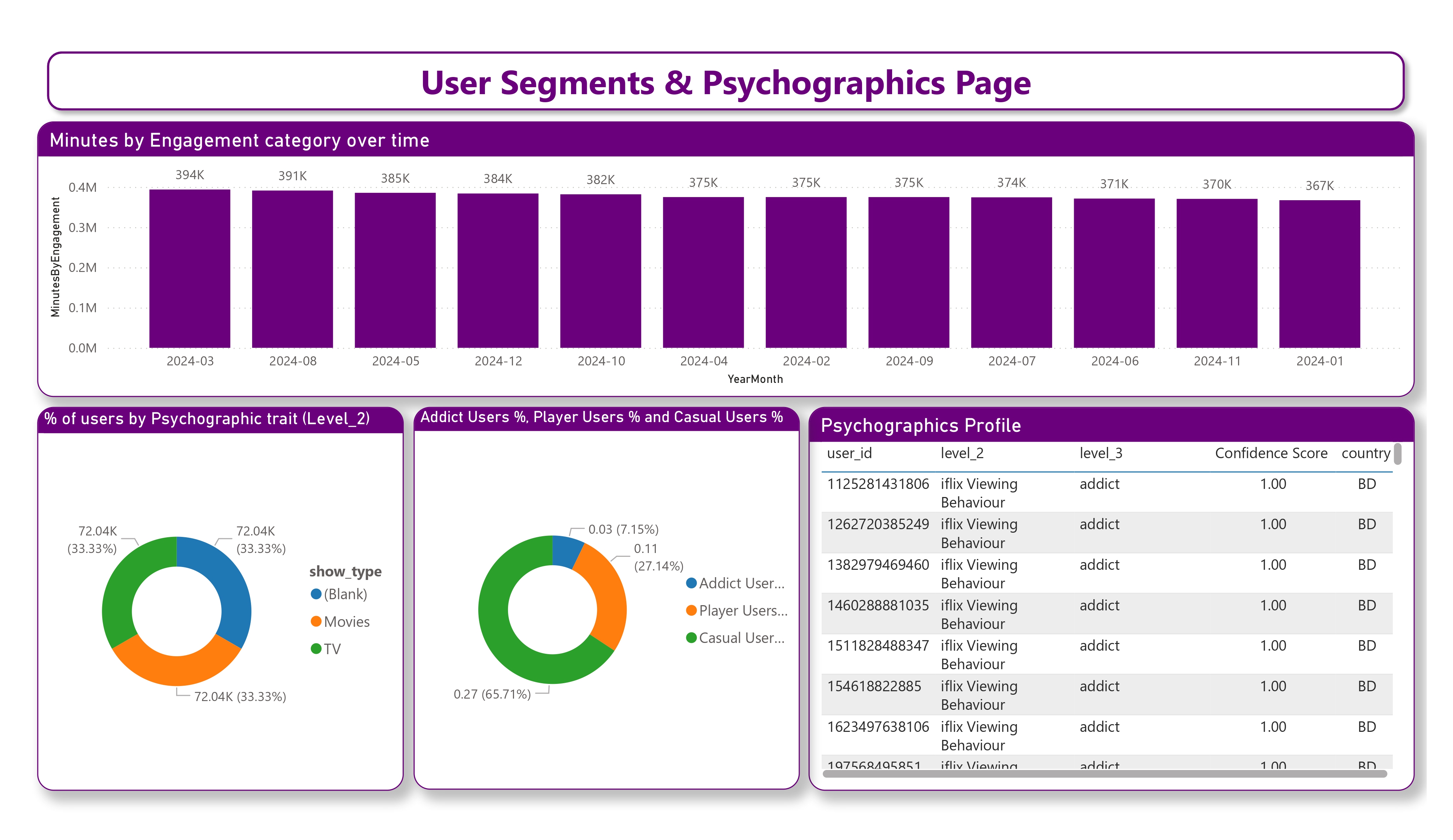
Task: Select the Addict Users legend dot
Action: [691, 583]
